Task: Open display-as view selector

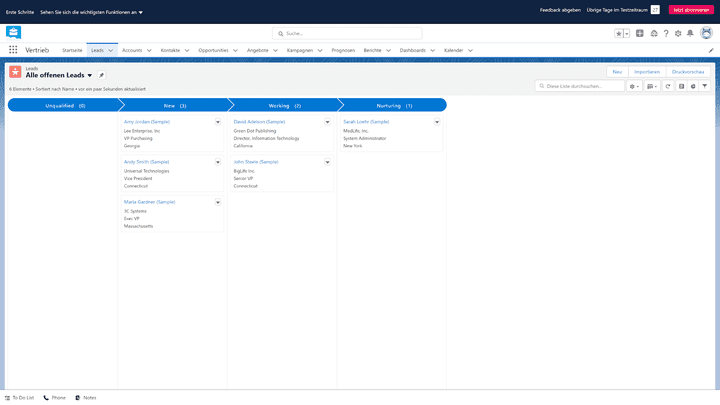Action: (x=652, y=86)
